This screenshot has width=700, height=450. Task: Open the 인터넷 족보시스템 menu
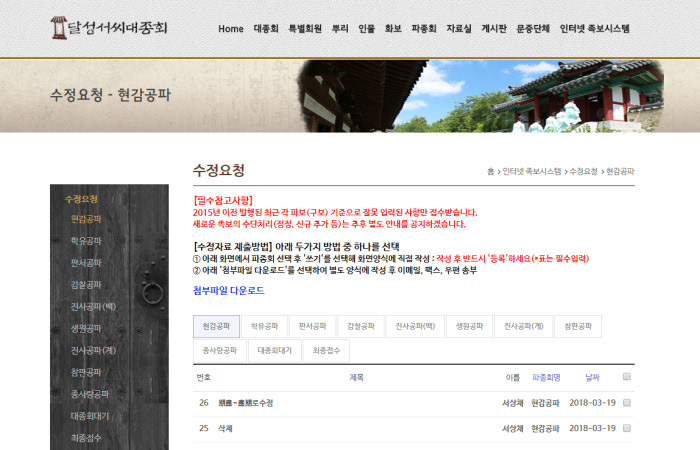coord(594,29)
